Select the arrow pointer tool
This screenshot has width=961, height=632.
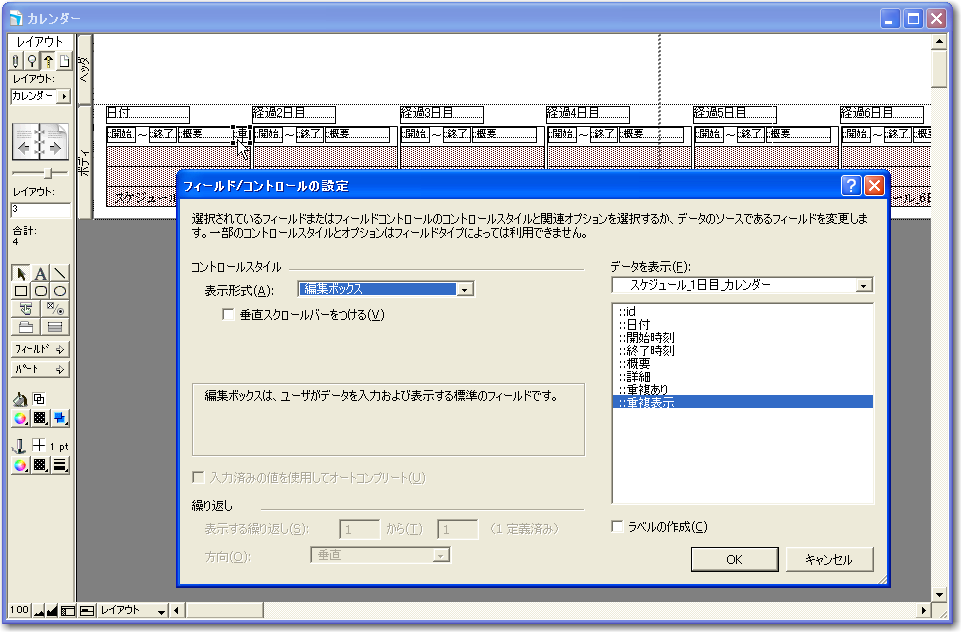[21, 273]
